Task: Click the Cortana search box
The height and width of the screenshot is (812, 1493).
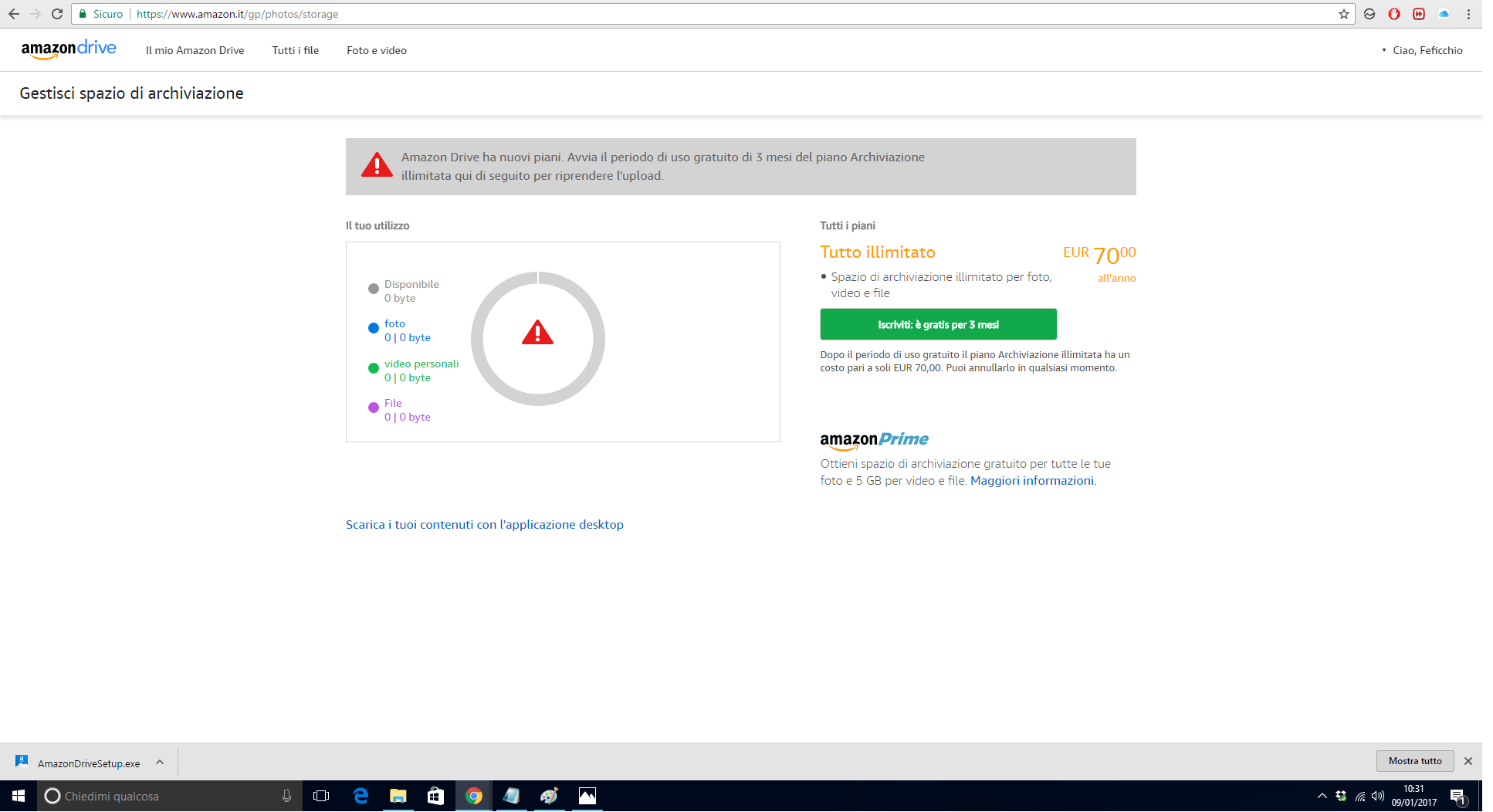Action: (170, 796)
